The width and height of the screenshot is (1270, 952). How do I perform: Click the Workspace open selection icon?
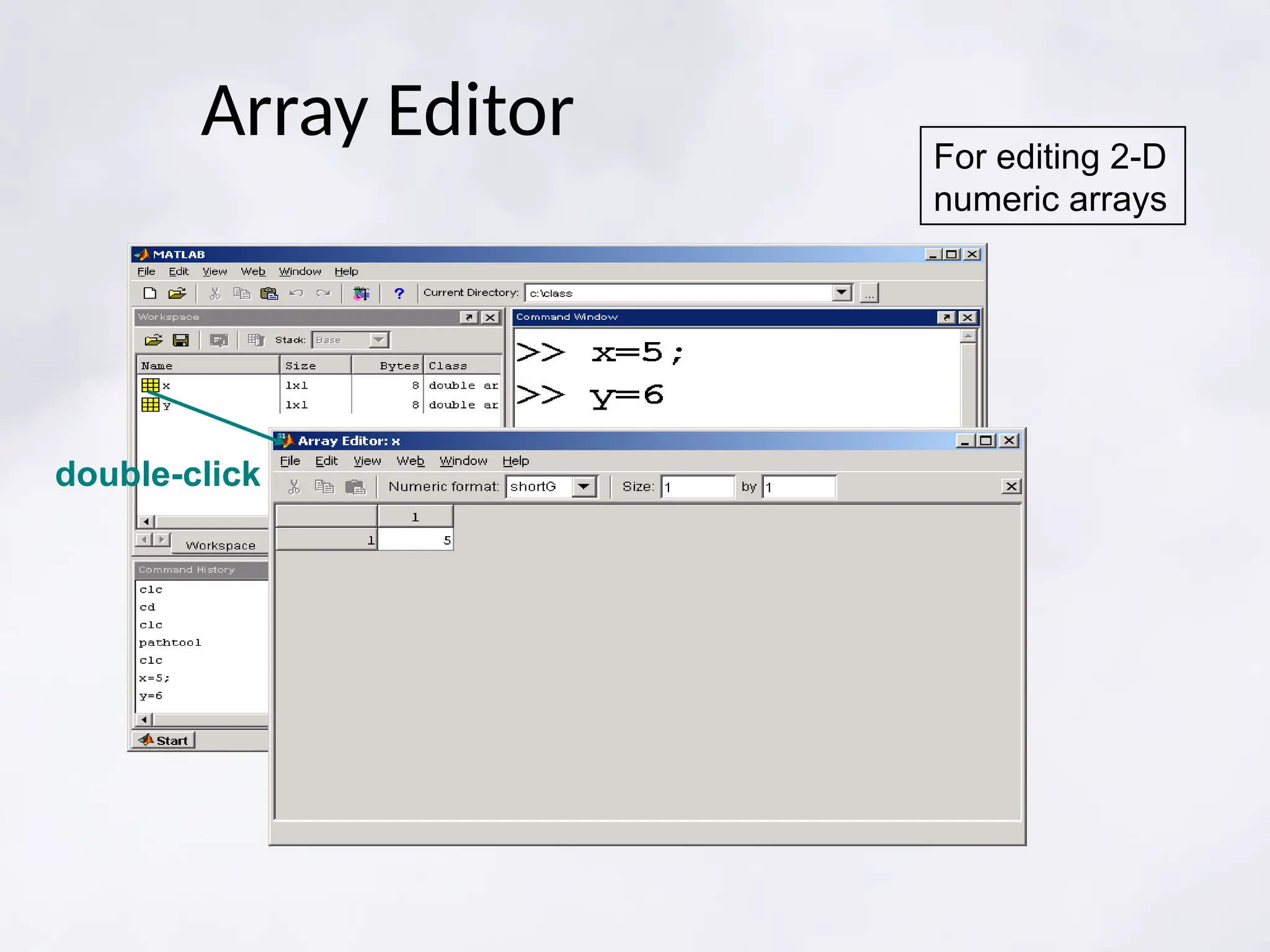point(219,340)
